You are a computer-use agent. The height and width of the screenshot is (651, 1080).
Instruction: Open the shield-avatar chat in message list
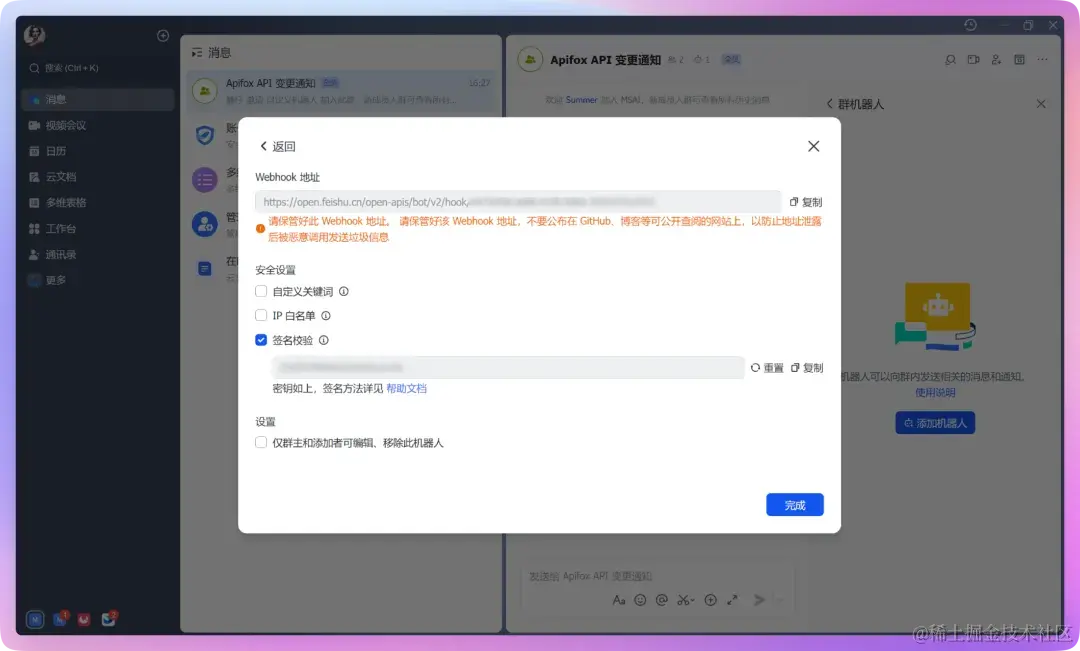click(205, 135)
